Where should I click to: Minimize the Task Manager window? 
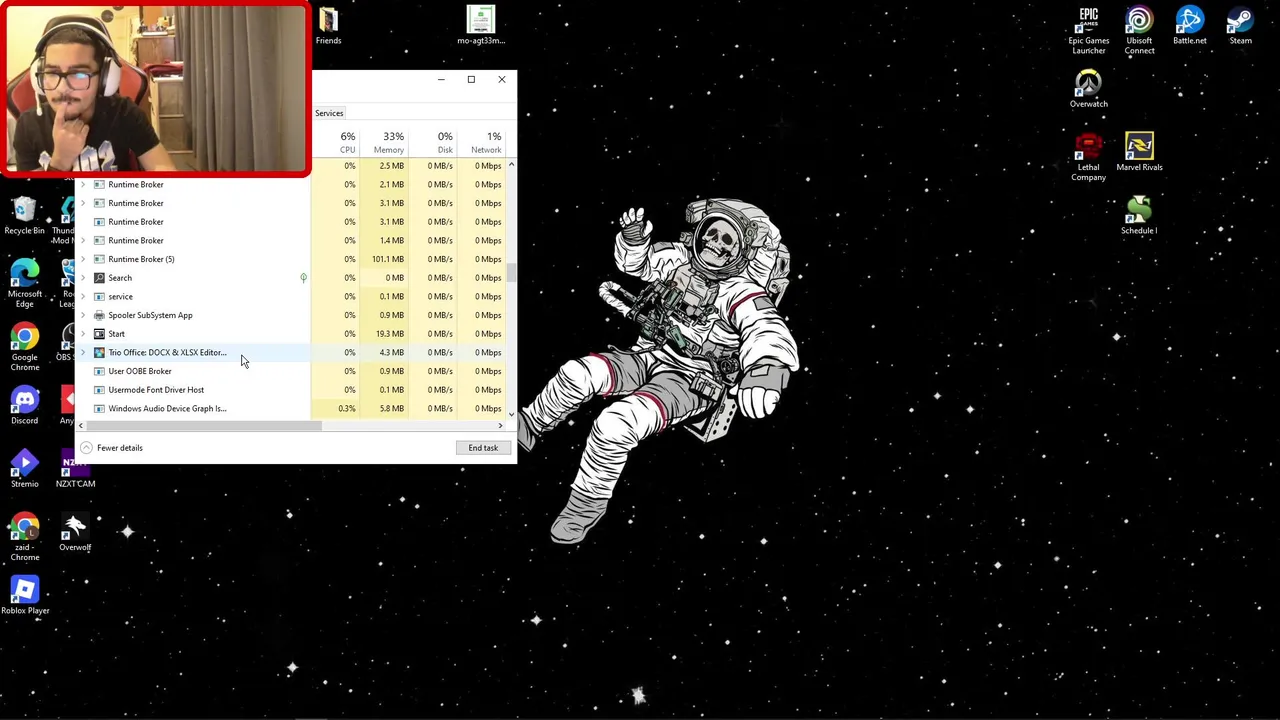click(441, 79)
